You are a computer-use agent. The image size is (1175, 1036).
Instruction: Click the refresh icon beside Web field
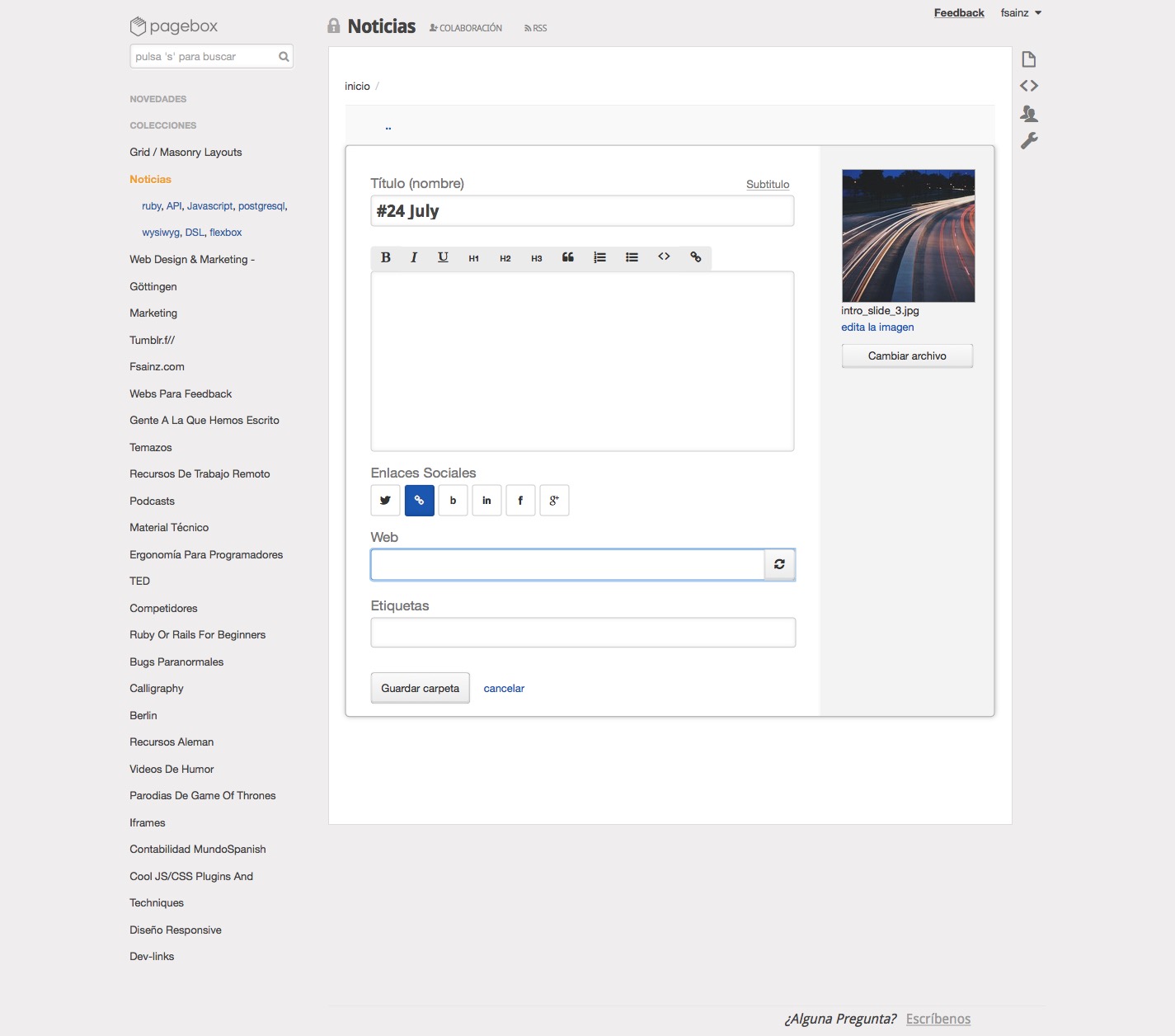[779, 564]
